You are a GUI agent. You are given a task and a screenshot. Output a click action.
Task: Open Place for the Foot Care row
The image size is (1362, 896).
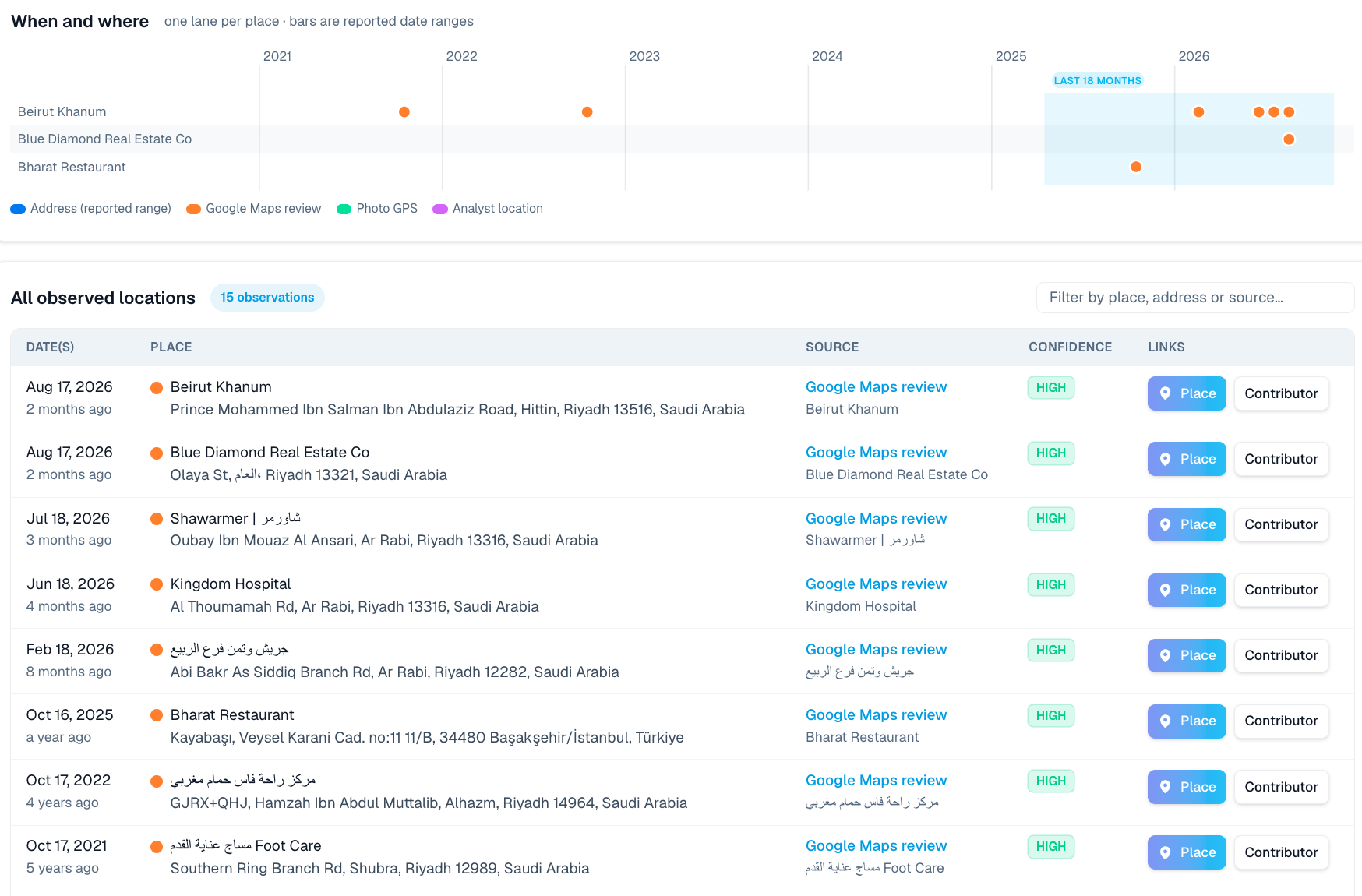[1187, 852]
